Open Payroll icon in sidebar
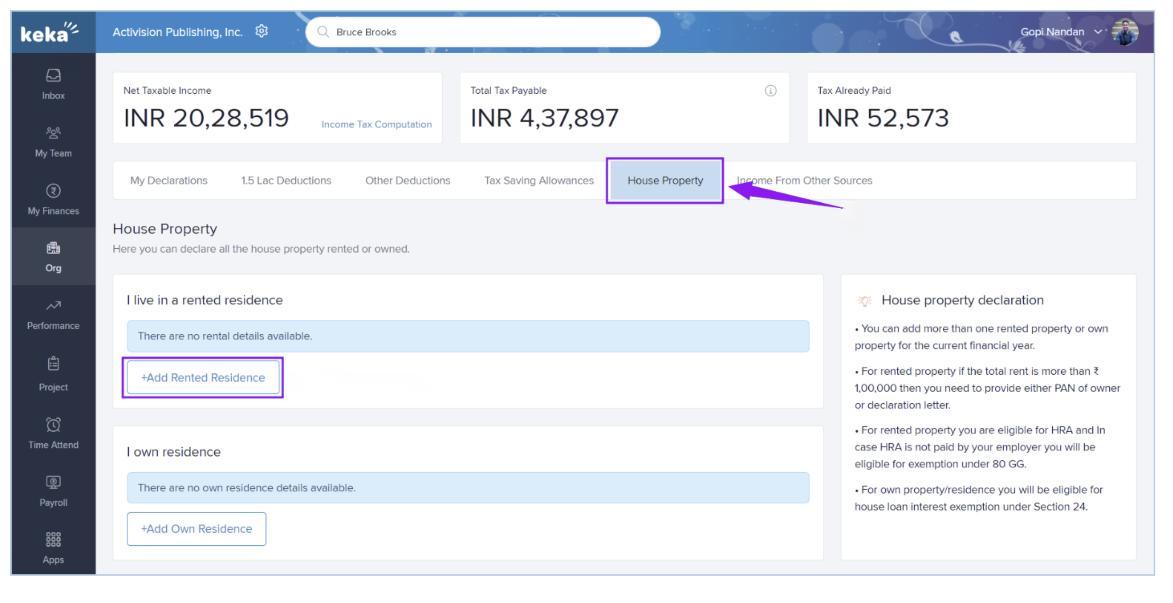Screen dimensions: 1173x603 pyautogui.click(x=53, y=483)
